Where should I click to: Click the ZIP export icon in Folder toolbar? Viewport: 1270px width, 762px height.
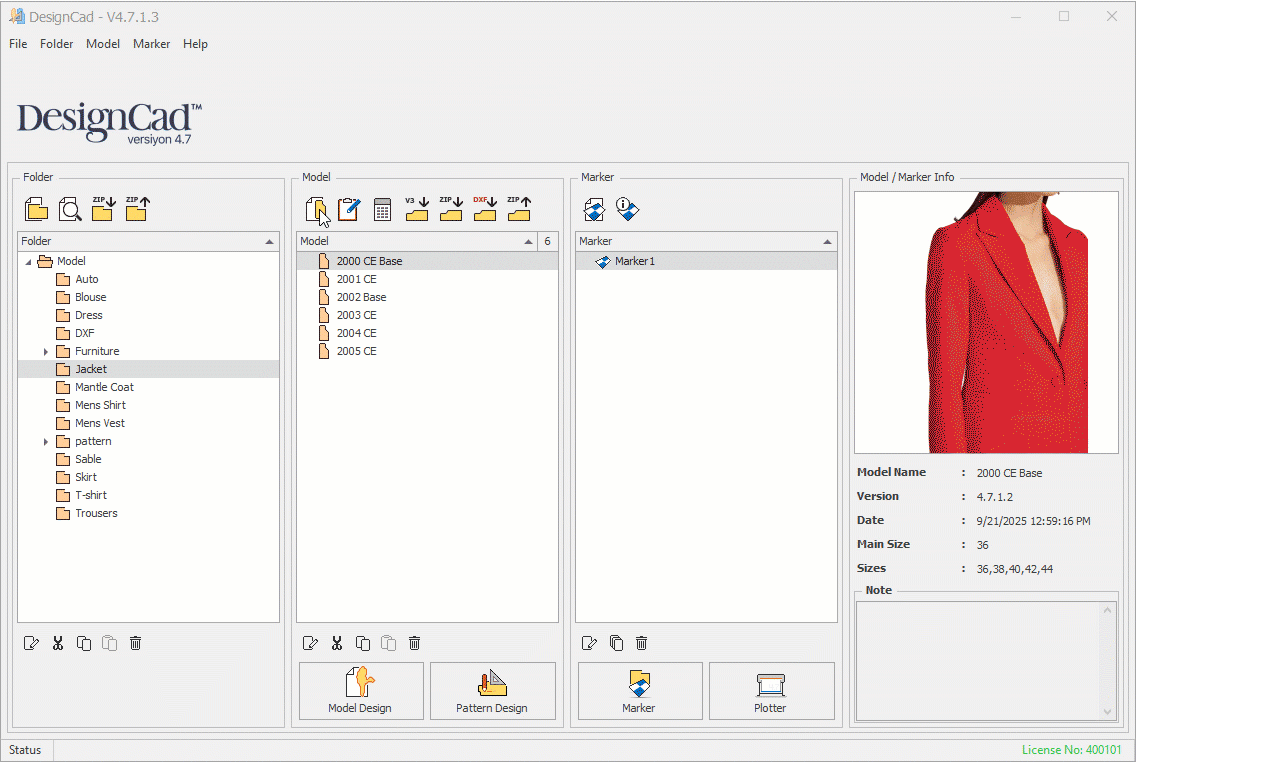pyautogui.click(x=137, y=209)
